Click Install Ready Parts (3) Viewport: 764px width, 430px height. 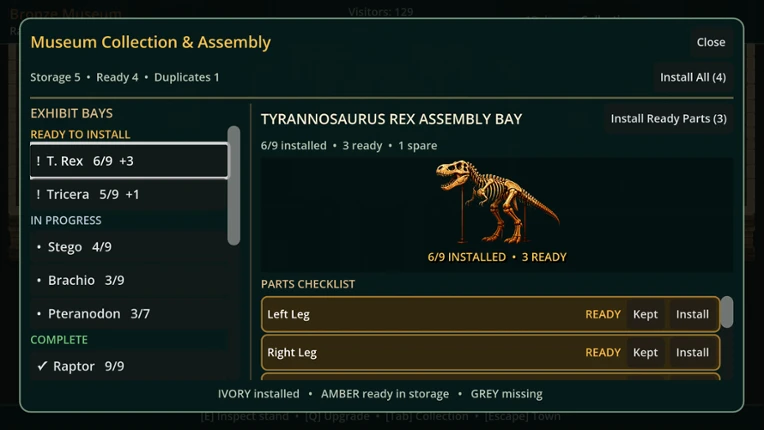668,119
